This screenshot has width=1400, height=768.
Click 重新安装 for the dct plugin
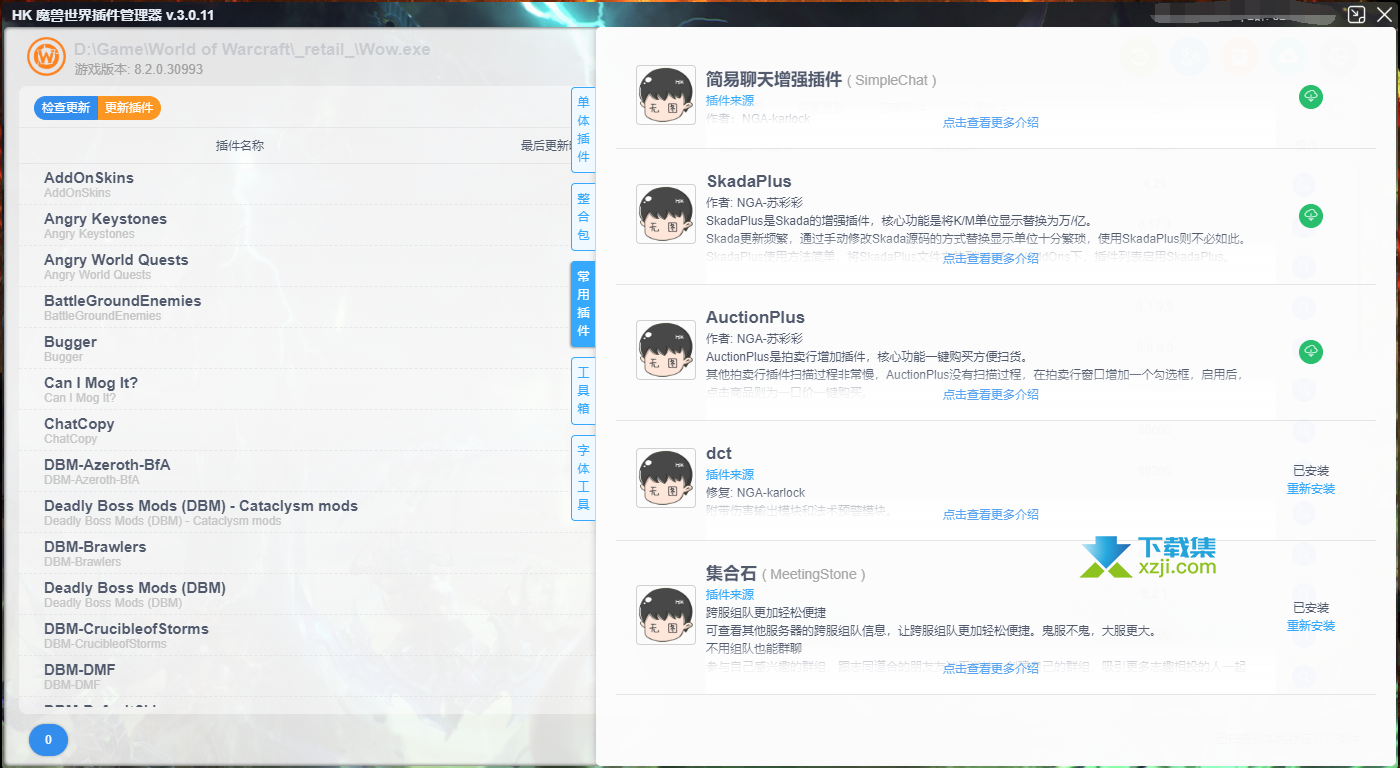[x=1311, y=489]
